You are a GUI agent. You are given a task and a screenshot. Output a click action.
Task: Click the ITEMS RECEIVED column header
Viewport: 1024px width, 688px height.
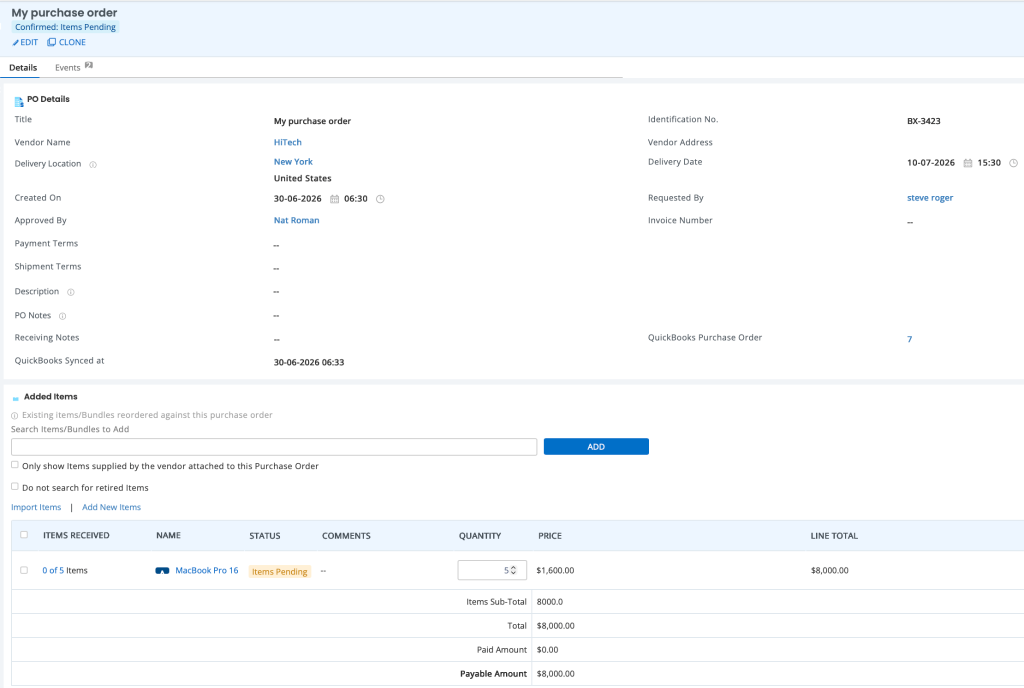tap(76, 535)
